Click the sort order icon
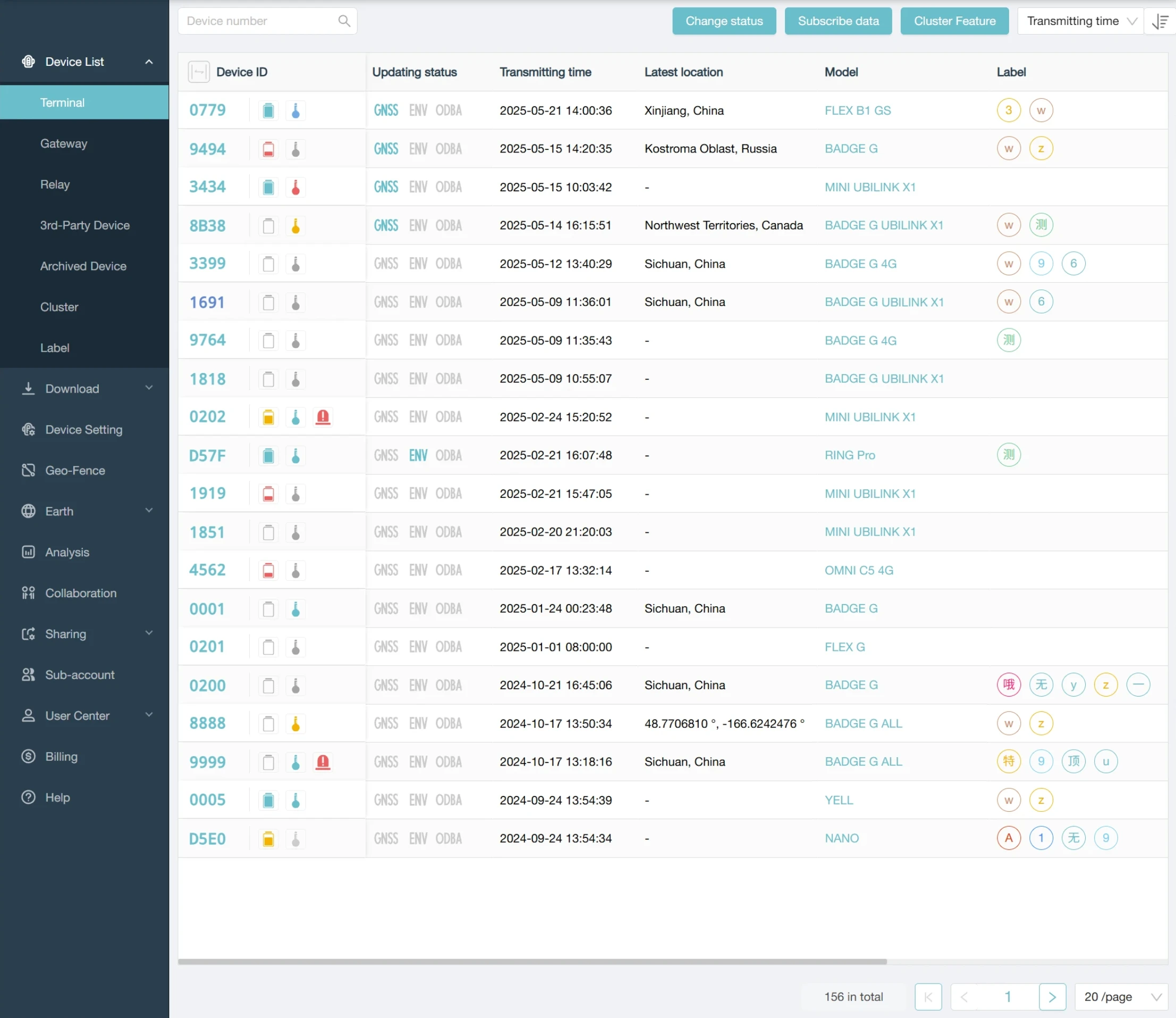The width and height of the screenshot is (1176, 1018). (x=1160, y=21)
